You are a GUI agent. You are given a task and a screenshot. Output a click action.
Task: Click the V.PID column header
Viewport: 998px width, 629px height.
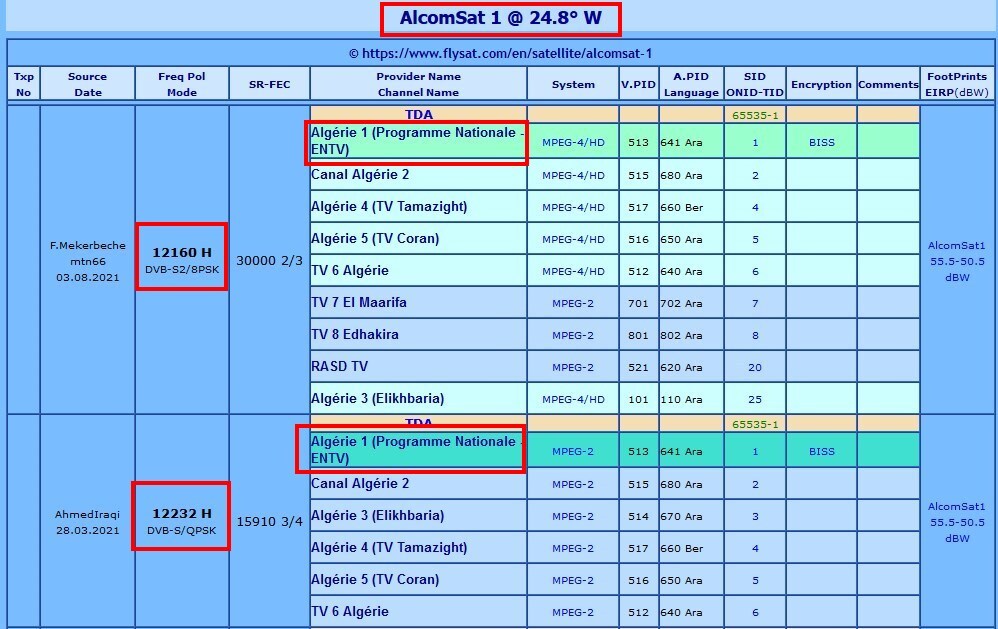coord(638,84)
